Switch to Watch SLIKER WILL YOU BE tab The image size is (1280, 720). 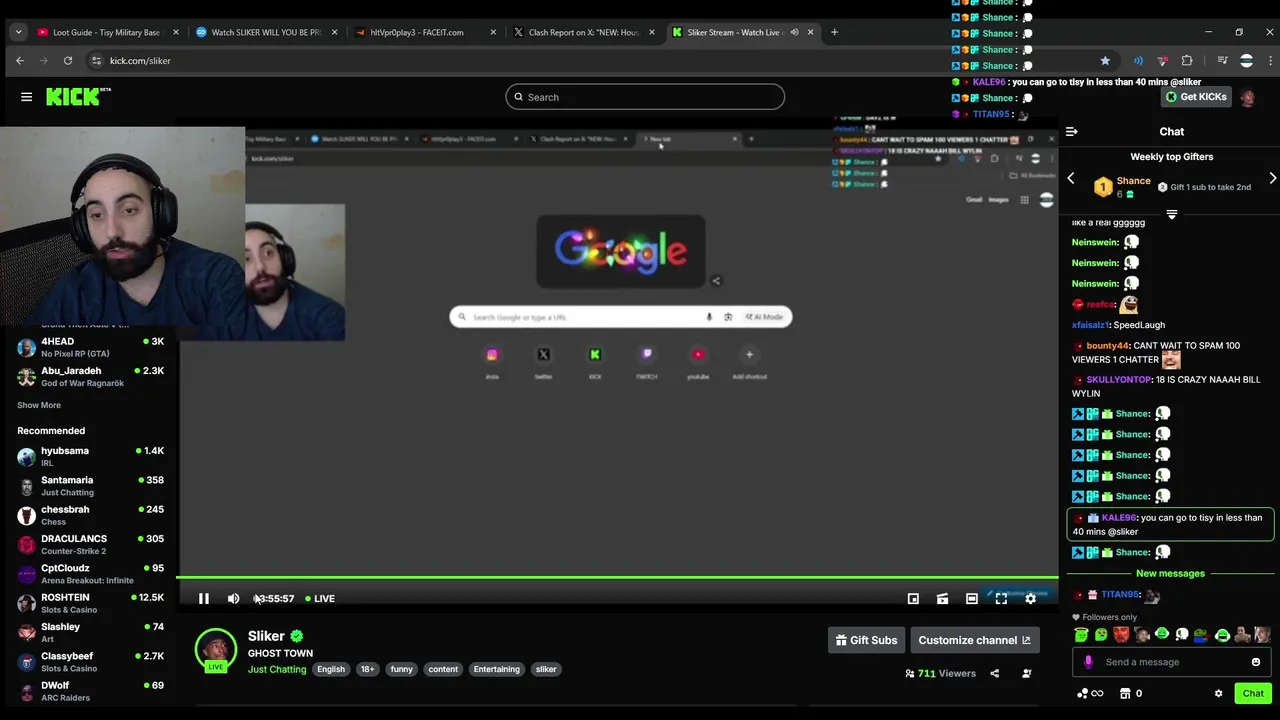[x=267, y=32]
